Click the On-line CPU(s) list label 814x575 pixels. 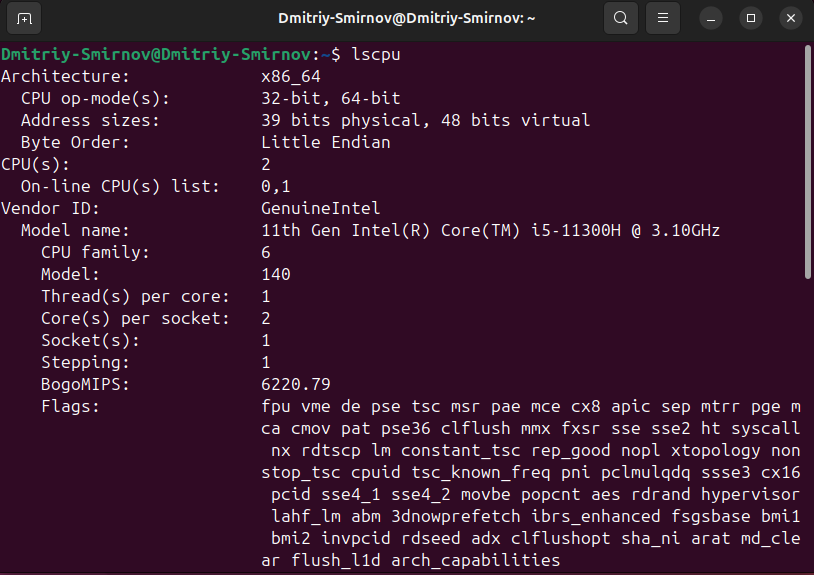click(120, 186)
